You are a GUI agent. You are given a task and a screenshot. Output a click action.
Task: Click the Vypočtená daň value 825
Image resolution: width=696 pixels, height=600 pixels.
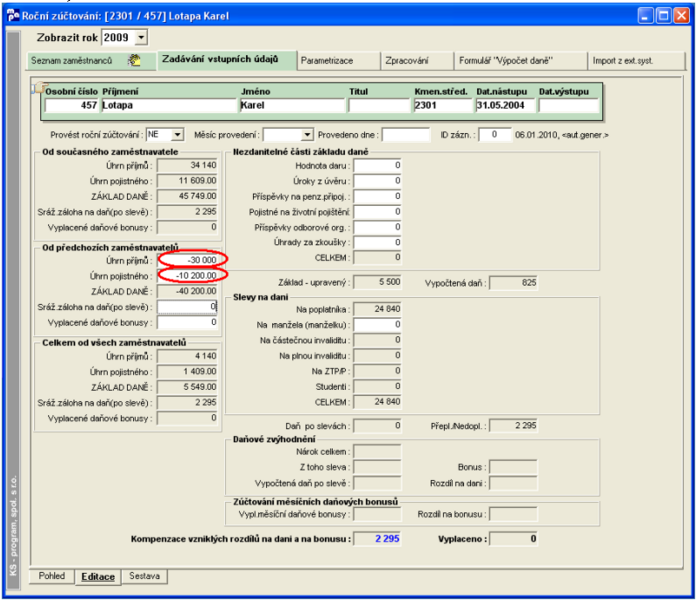(514, 283)
